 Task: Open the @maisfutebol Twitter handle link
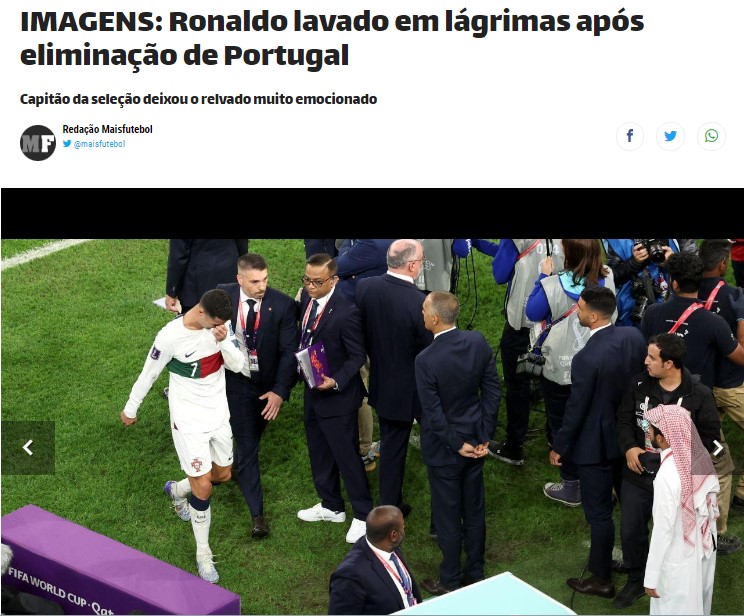100,144
